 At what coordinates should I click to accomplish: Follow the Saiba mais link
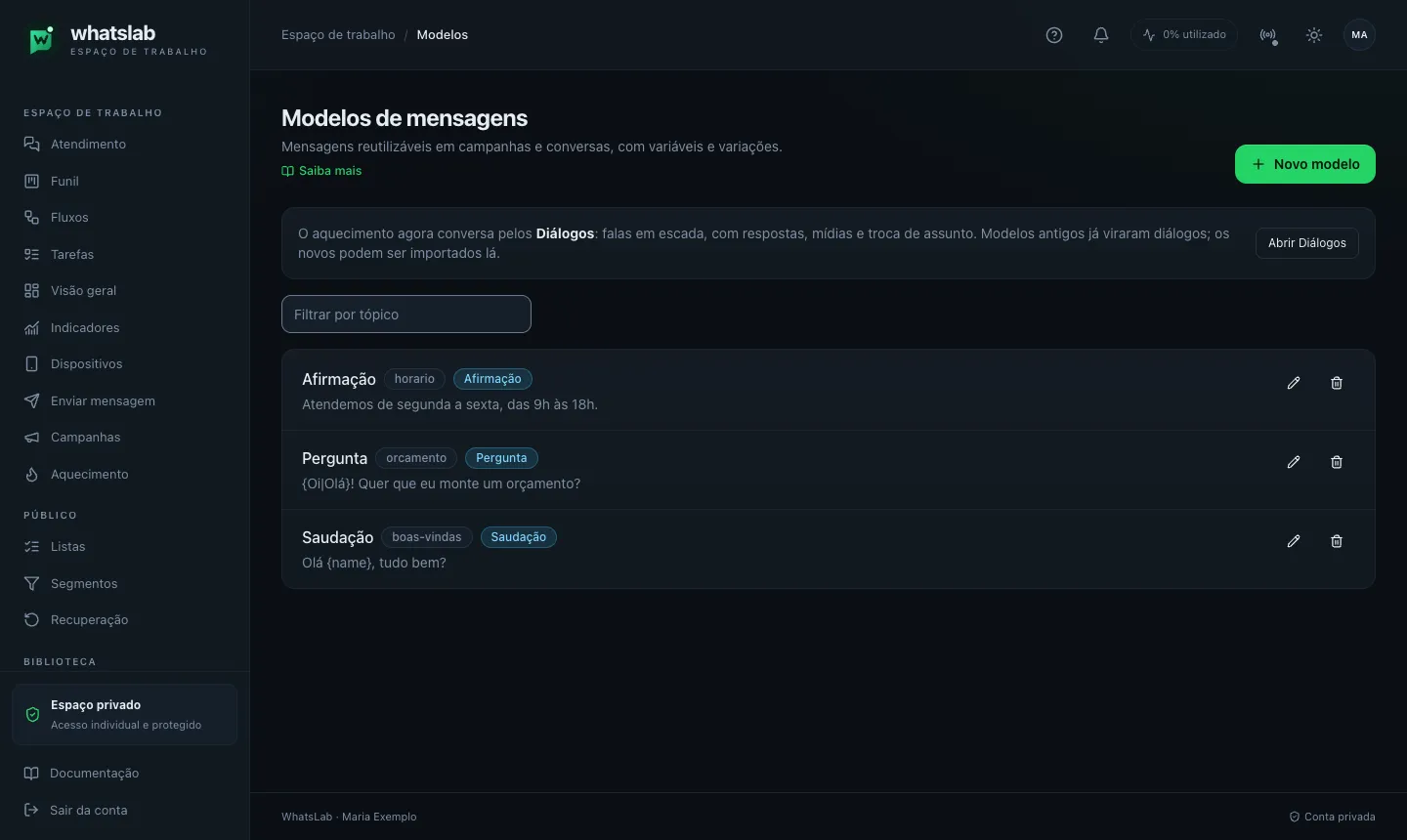(x=321, y=171)
